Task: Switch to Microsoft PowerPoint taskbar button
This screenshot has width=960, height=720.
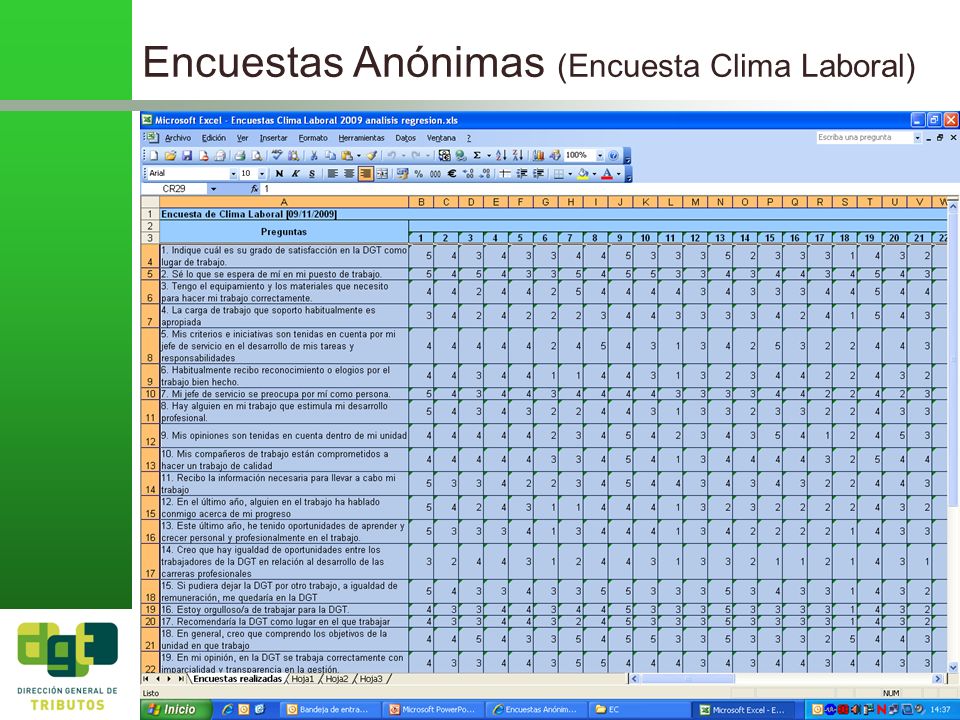Action: (433, 710)
